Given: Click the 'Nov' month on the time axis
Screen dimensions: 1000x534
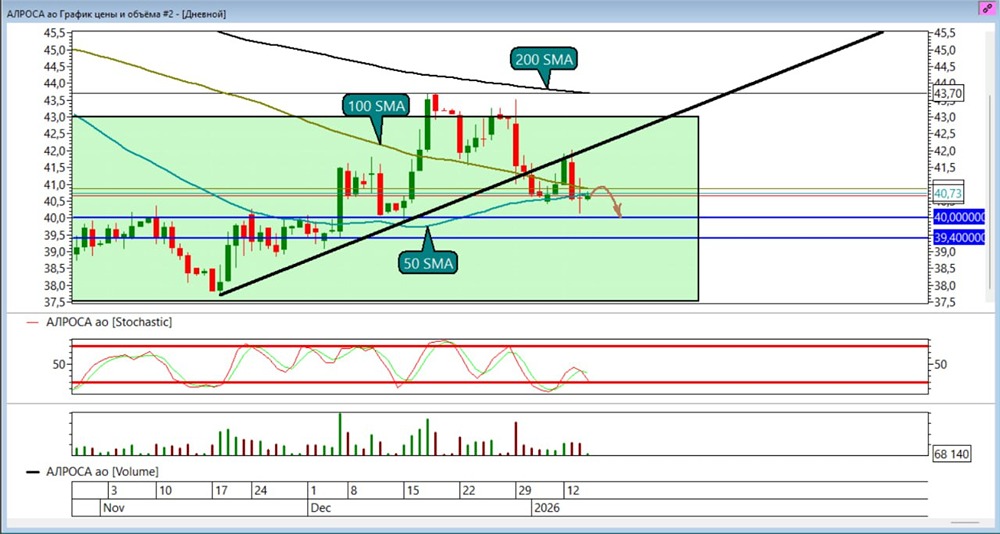Looking at the screenshot, I should pyautogui.click(x=114, y=508).
